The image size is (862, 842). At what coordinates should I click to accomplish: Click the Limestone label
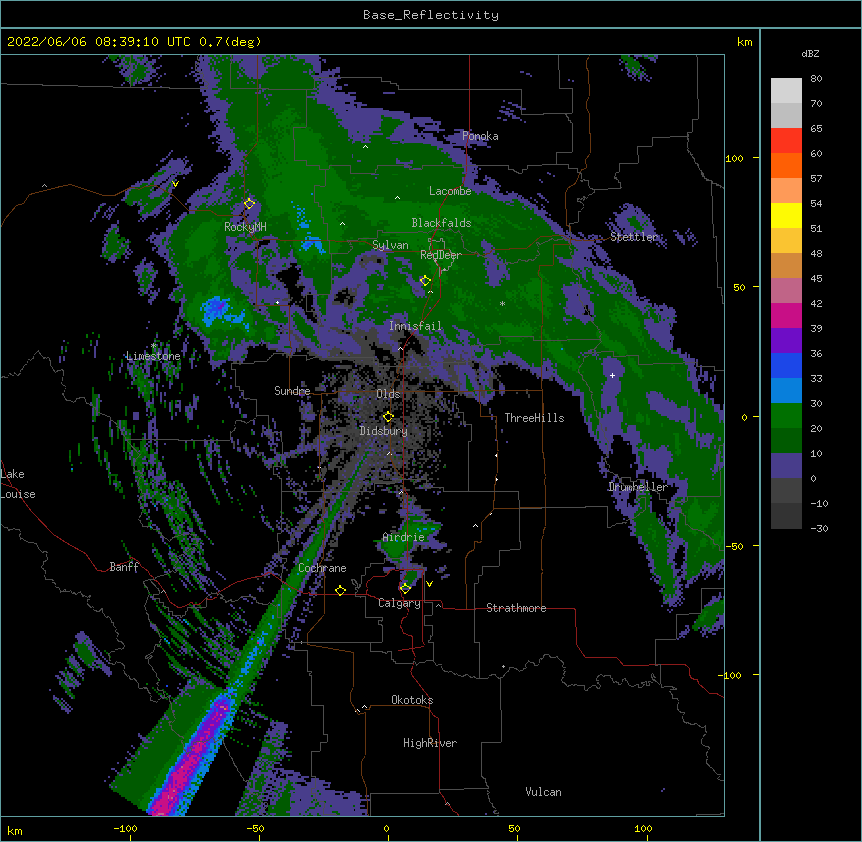(x=153, y=356)
